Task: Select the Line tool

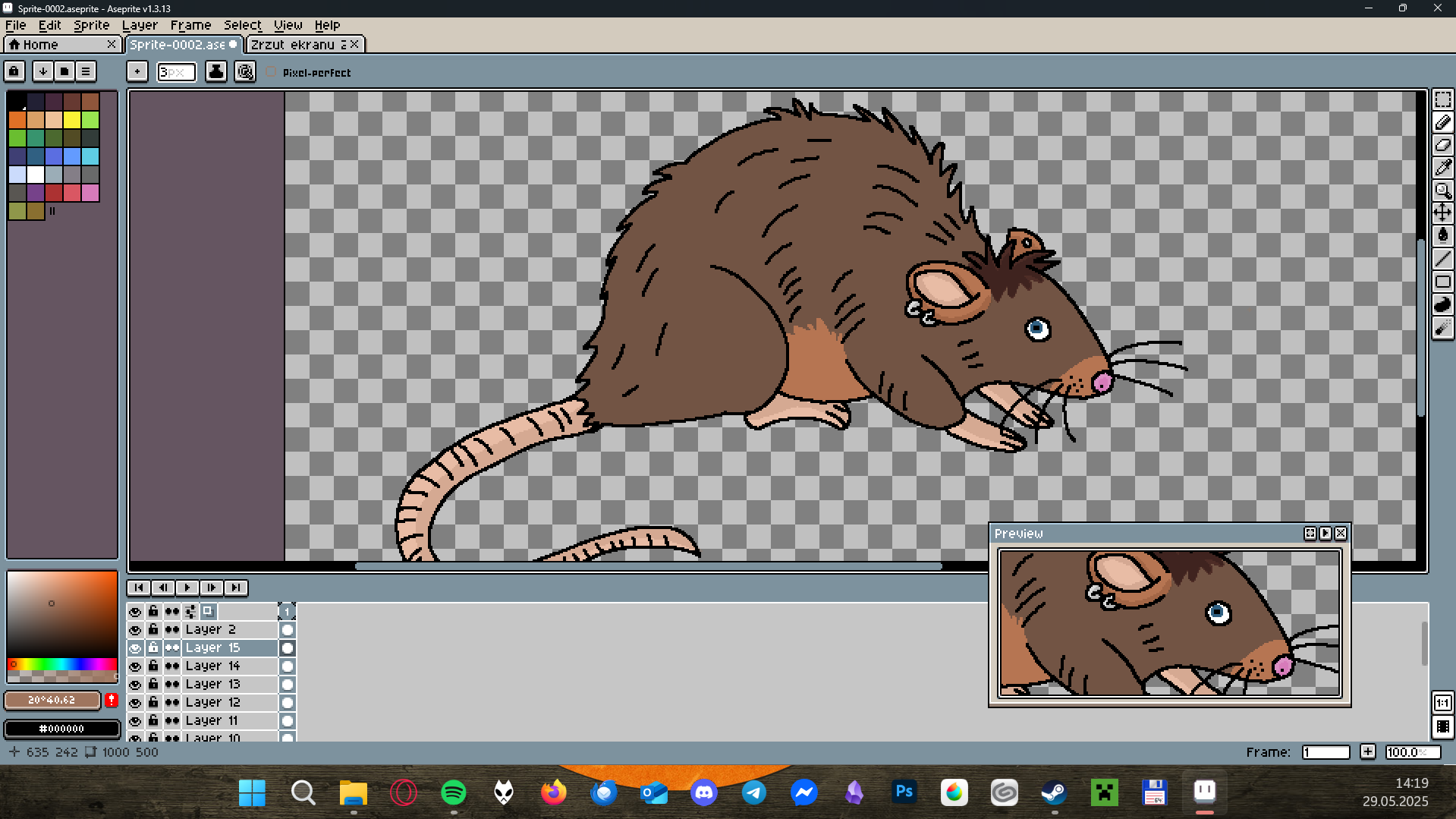Action: click(x=1442, y=259)
